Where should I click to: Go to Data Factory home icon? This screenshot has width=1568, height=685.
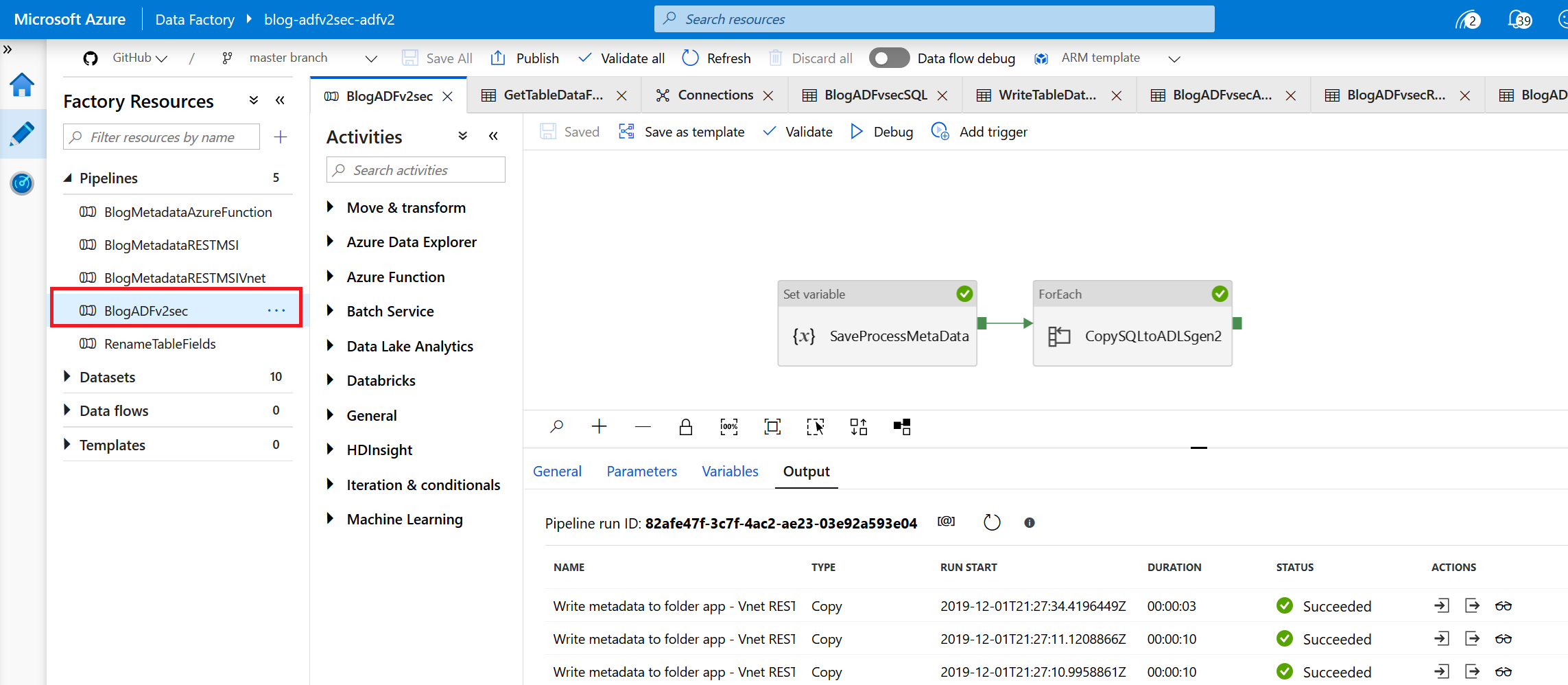coord(22,85)
